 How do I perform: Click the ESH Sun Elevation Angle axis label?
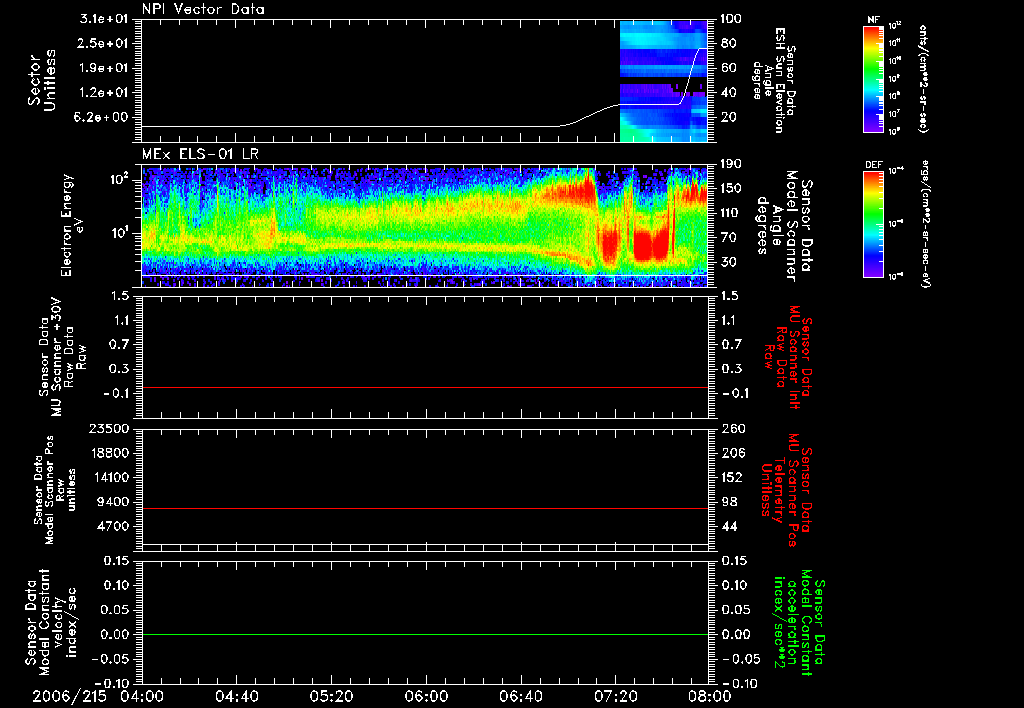pyautogui.click(x=776, y=80)
